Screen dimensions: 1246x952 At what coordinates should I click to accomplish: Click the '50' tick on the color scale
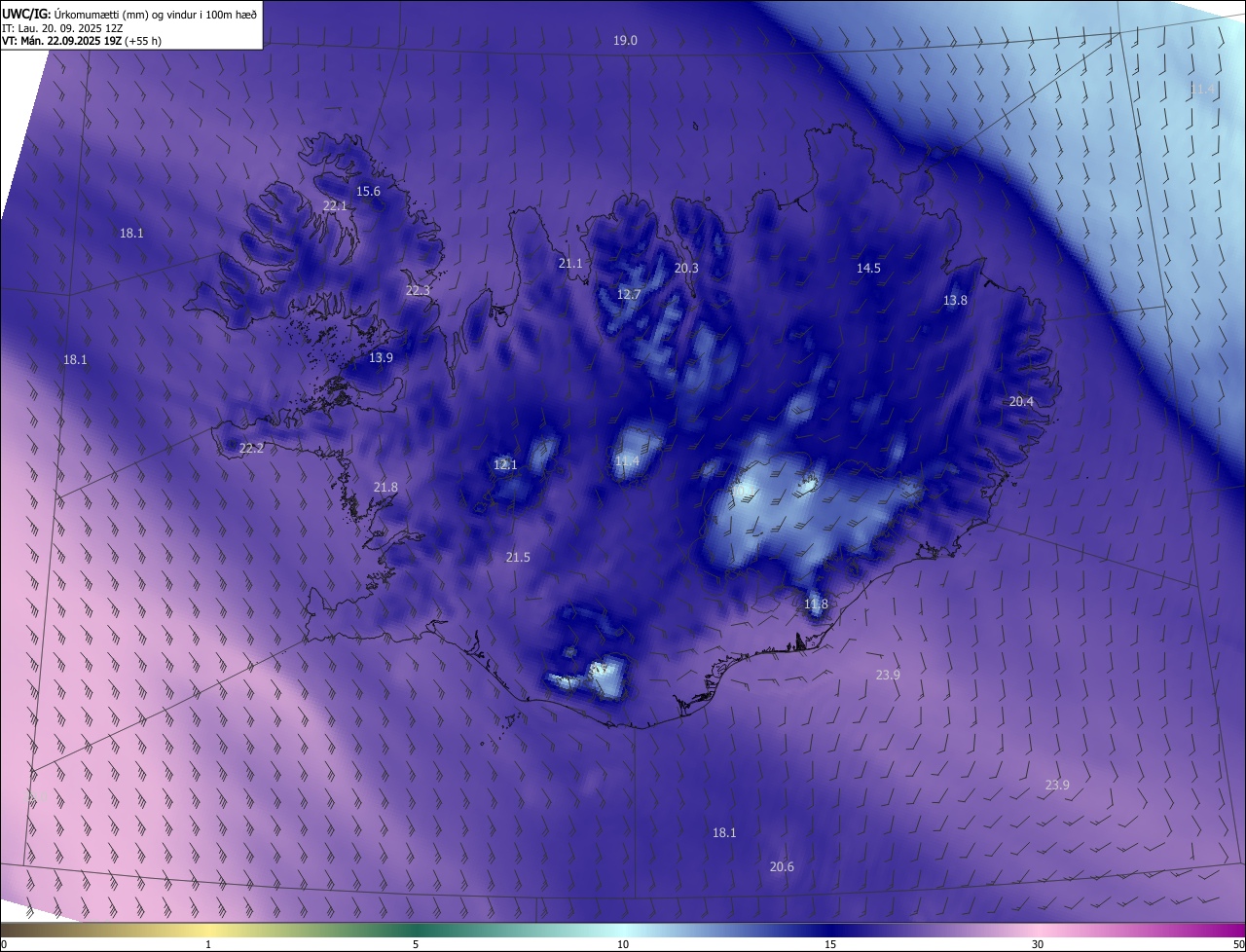click(1238, 944)
